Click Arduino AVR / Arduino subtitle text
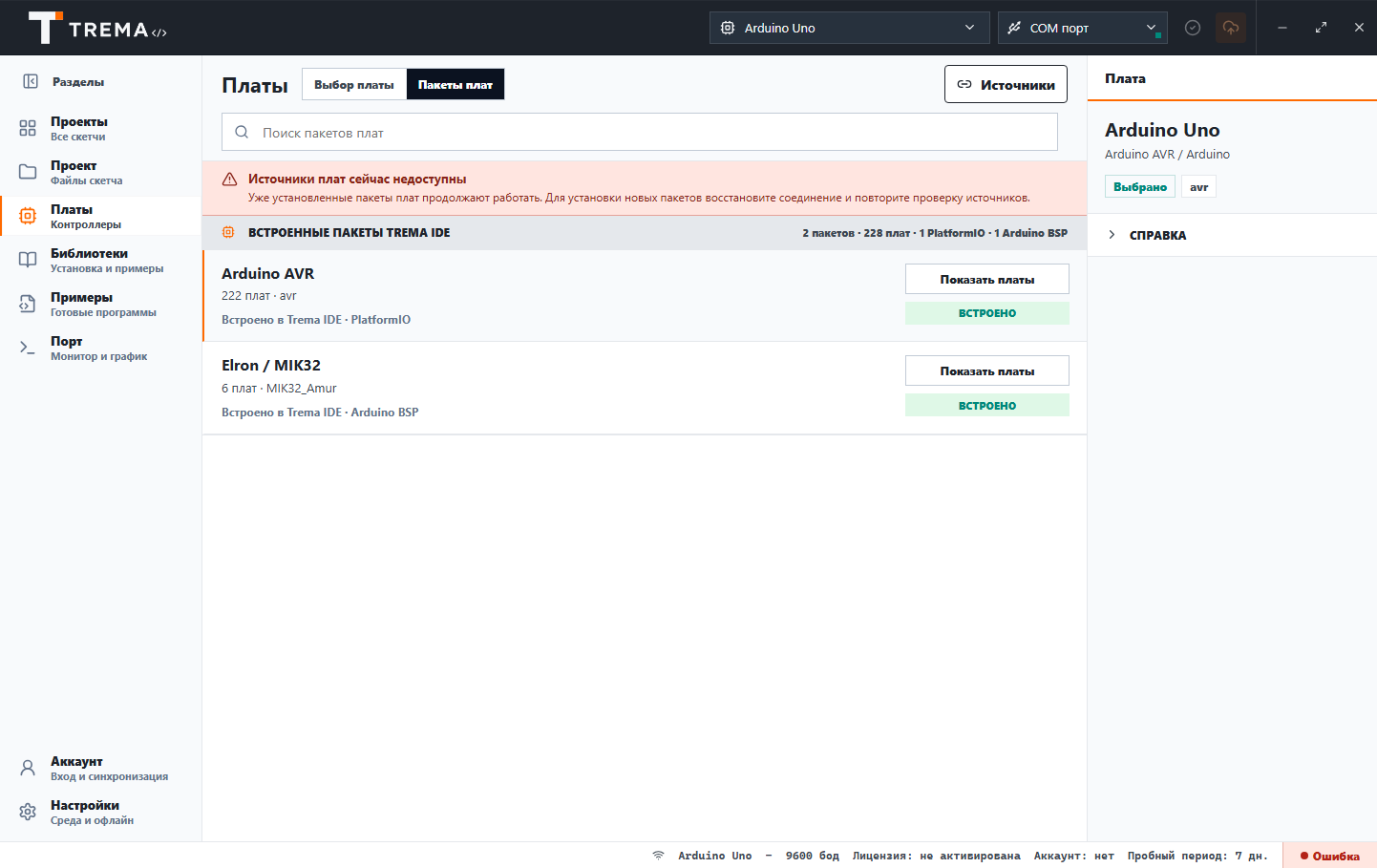 tap(1167, 155)
